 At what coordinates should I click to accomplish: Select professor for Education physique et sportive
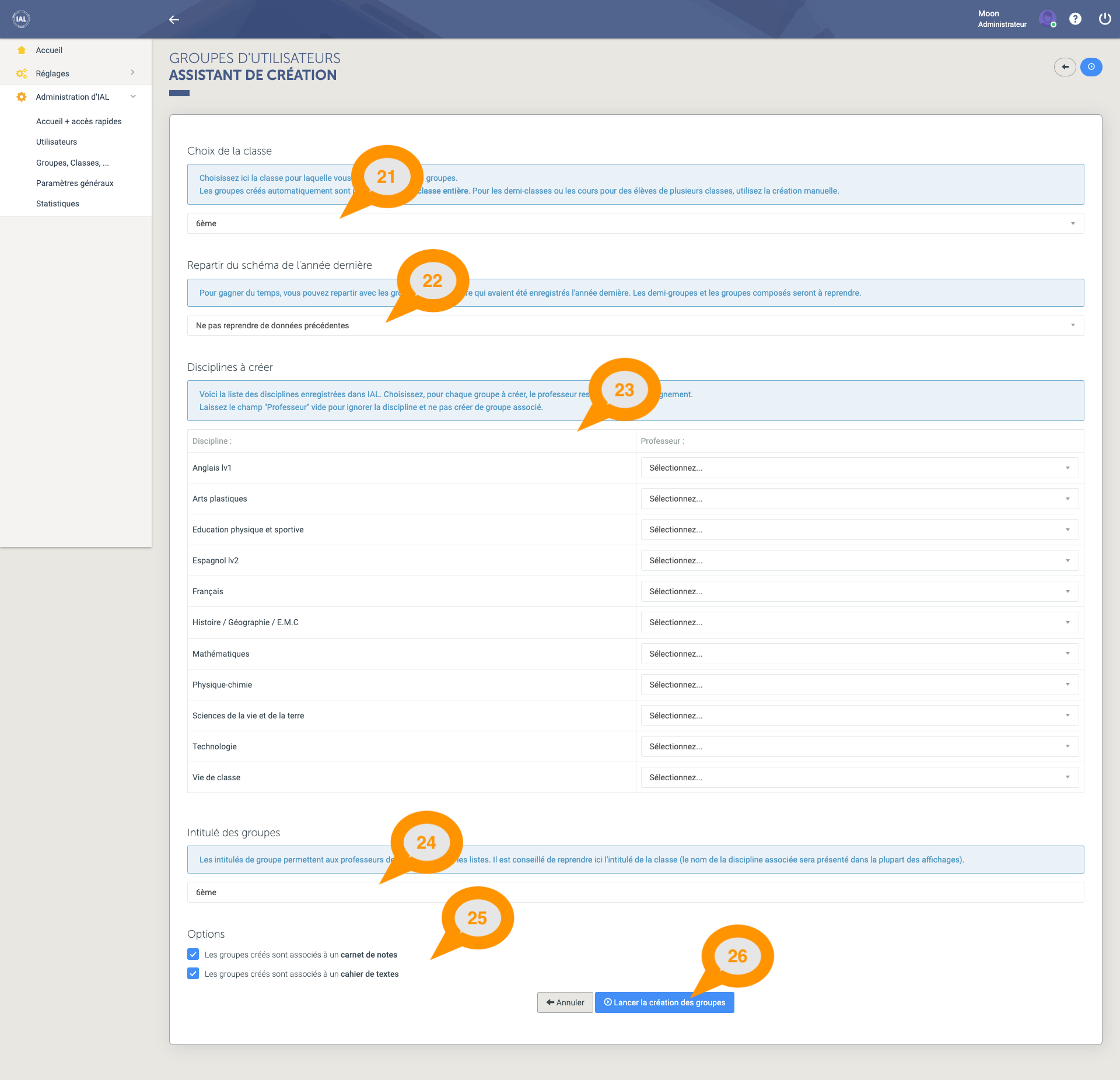pyautogui.click(x=859, y=530)
